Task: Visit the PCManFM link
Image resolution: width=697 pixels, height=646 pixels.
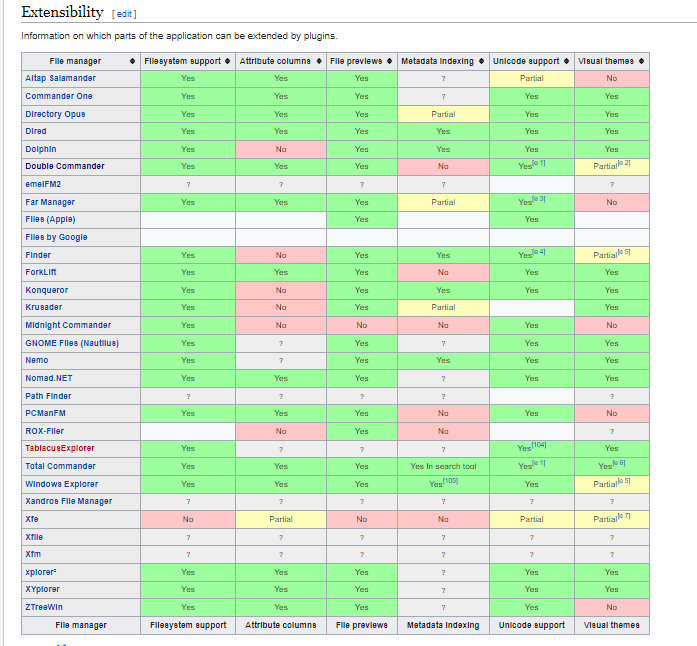Action: click(45, 413)
